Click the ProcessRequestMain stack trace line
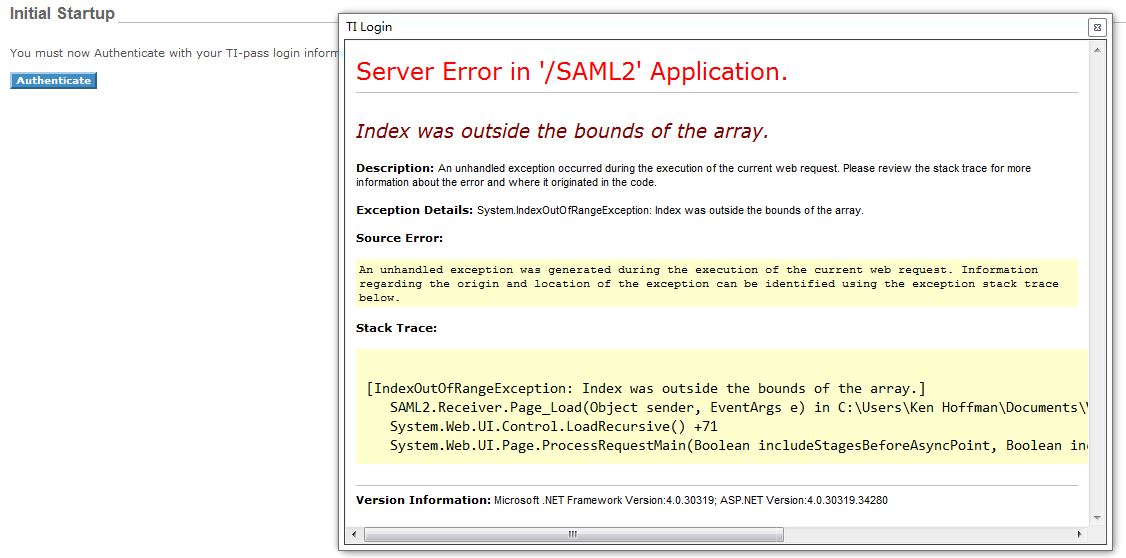The height and width of the screenshot is (558, 1126). pyautogui.click(x=740, y=445)
